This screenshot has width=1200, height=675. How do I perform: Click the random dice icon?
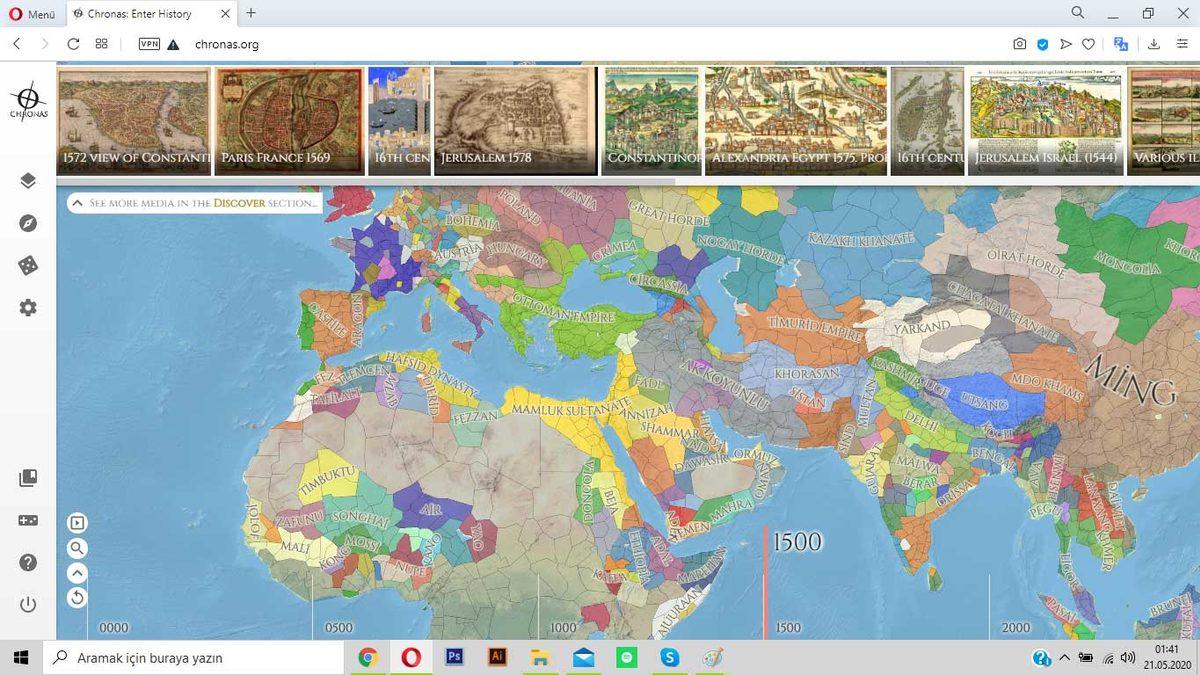[x=28, y=265]
